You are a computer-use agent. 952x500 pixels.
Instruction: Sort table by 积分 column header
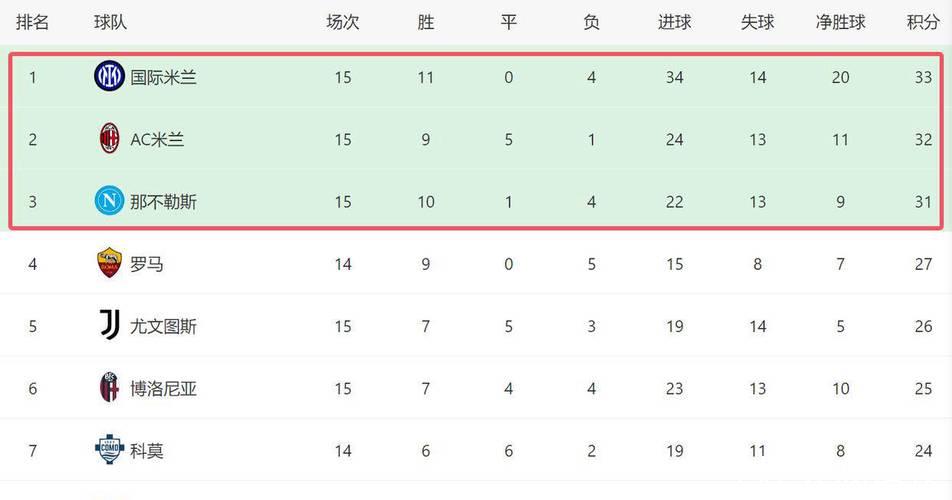[x=922, y=22]
